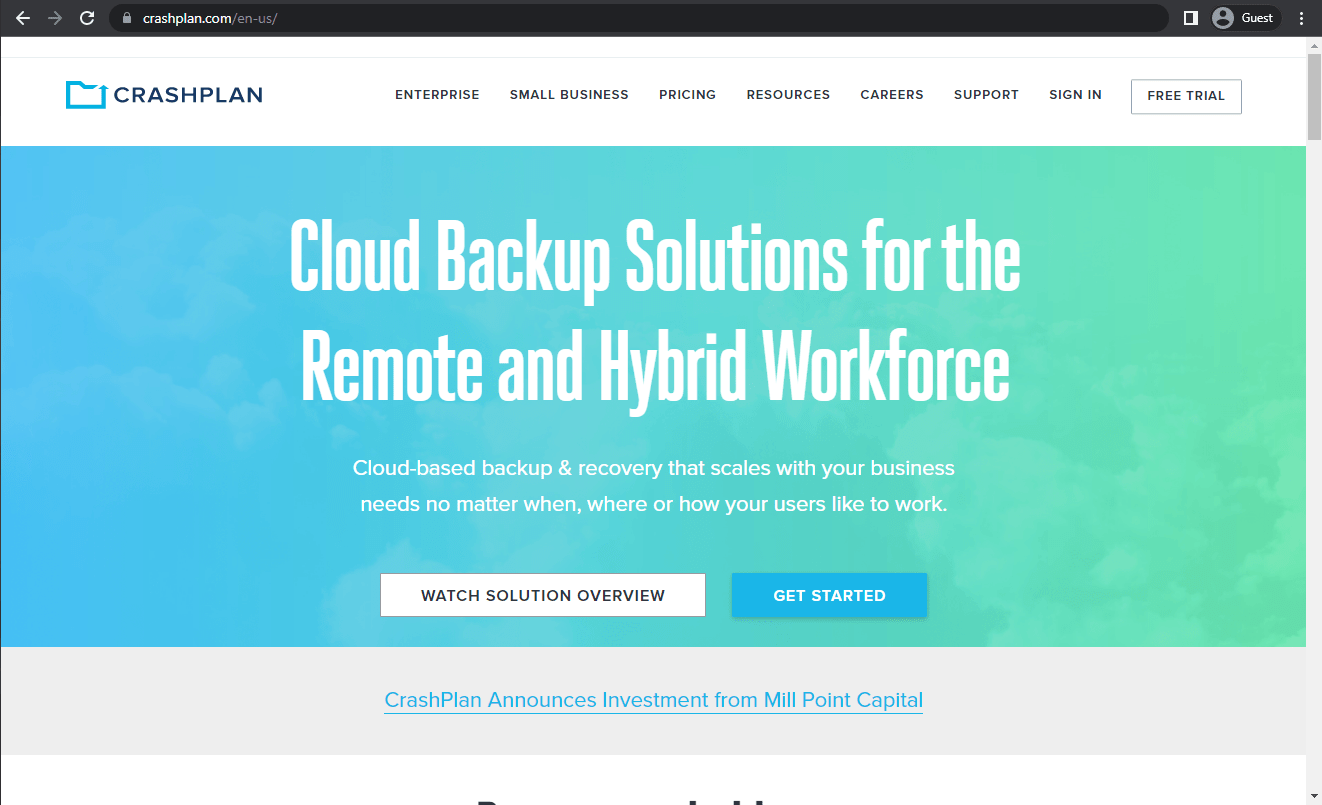This screenshot has height=805, width=1322.
Task: Click the Sign In link
Action: coord(1075,95)
